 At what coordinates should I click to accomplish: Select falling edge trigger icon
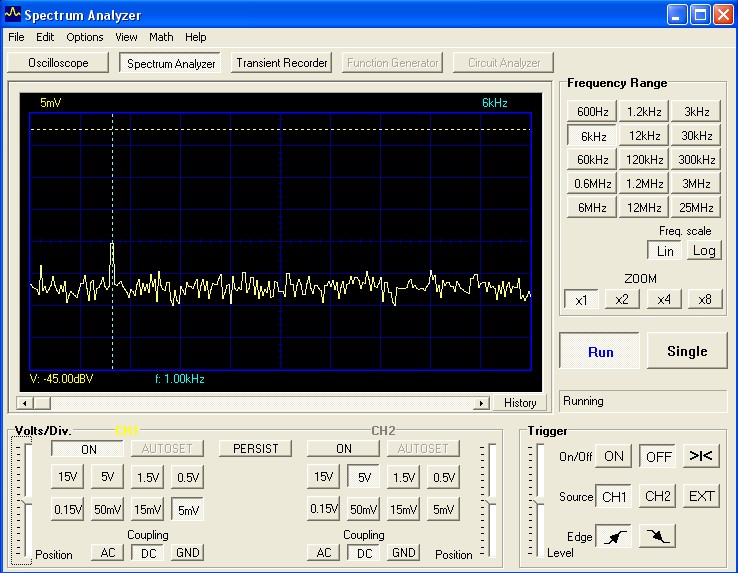(657, 536)
